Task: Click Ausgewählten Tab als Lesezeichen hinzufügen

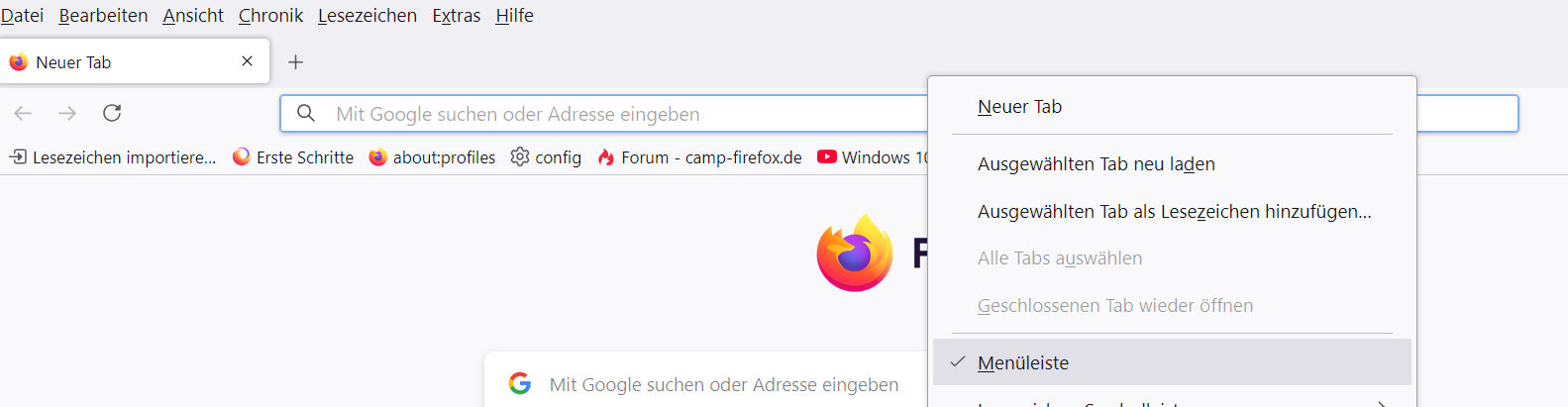Action: coord(1174,212)
